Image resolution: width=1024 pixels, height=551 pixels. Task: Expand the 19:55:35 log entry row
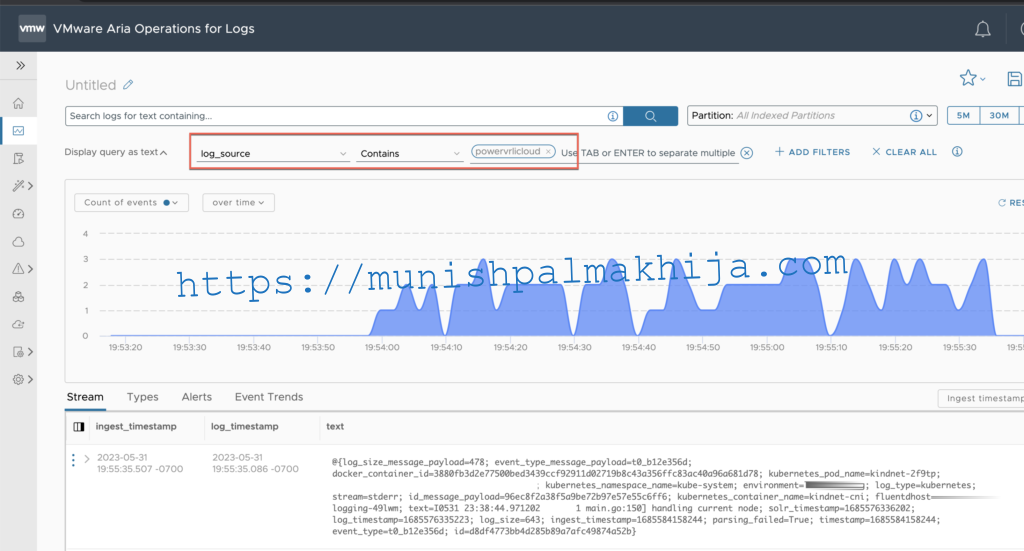86,459
